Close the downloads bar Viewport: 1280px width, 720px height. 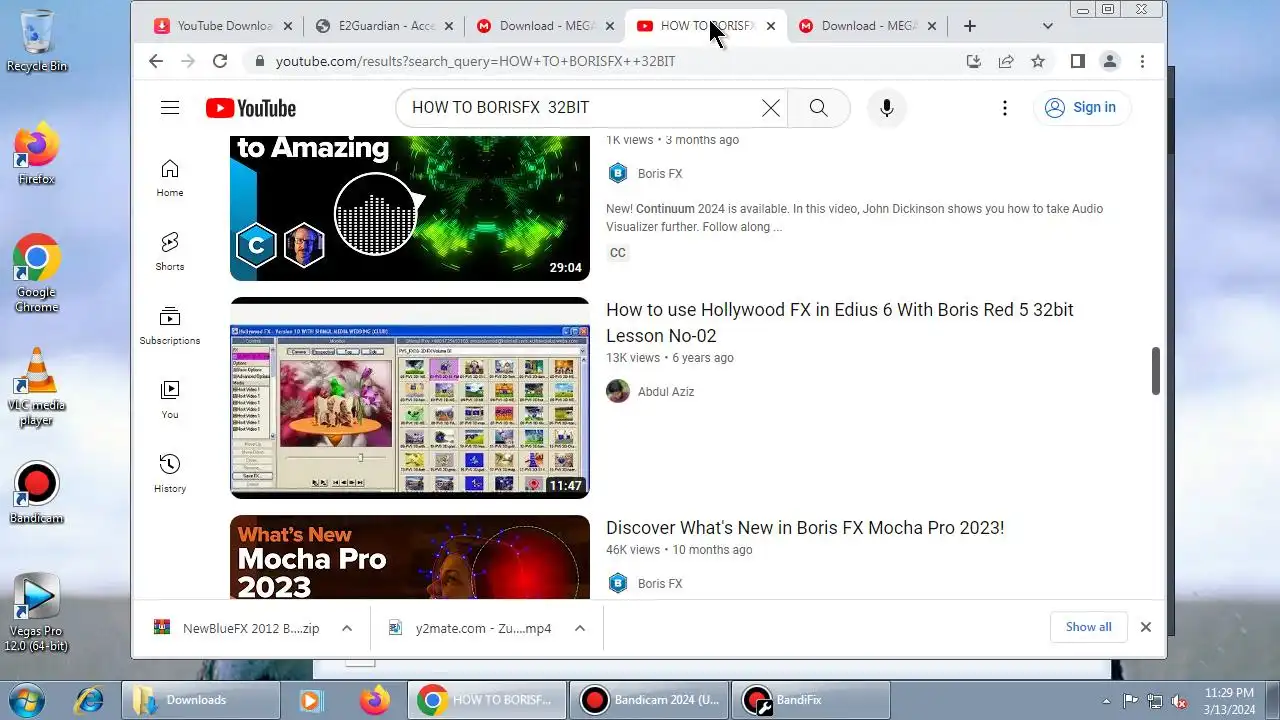click(x=1146, y=627)
